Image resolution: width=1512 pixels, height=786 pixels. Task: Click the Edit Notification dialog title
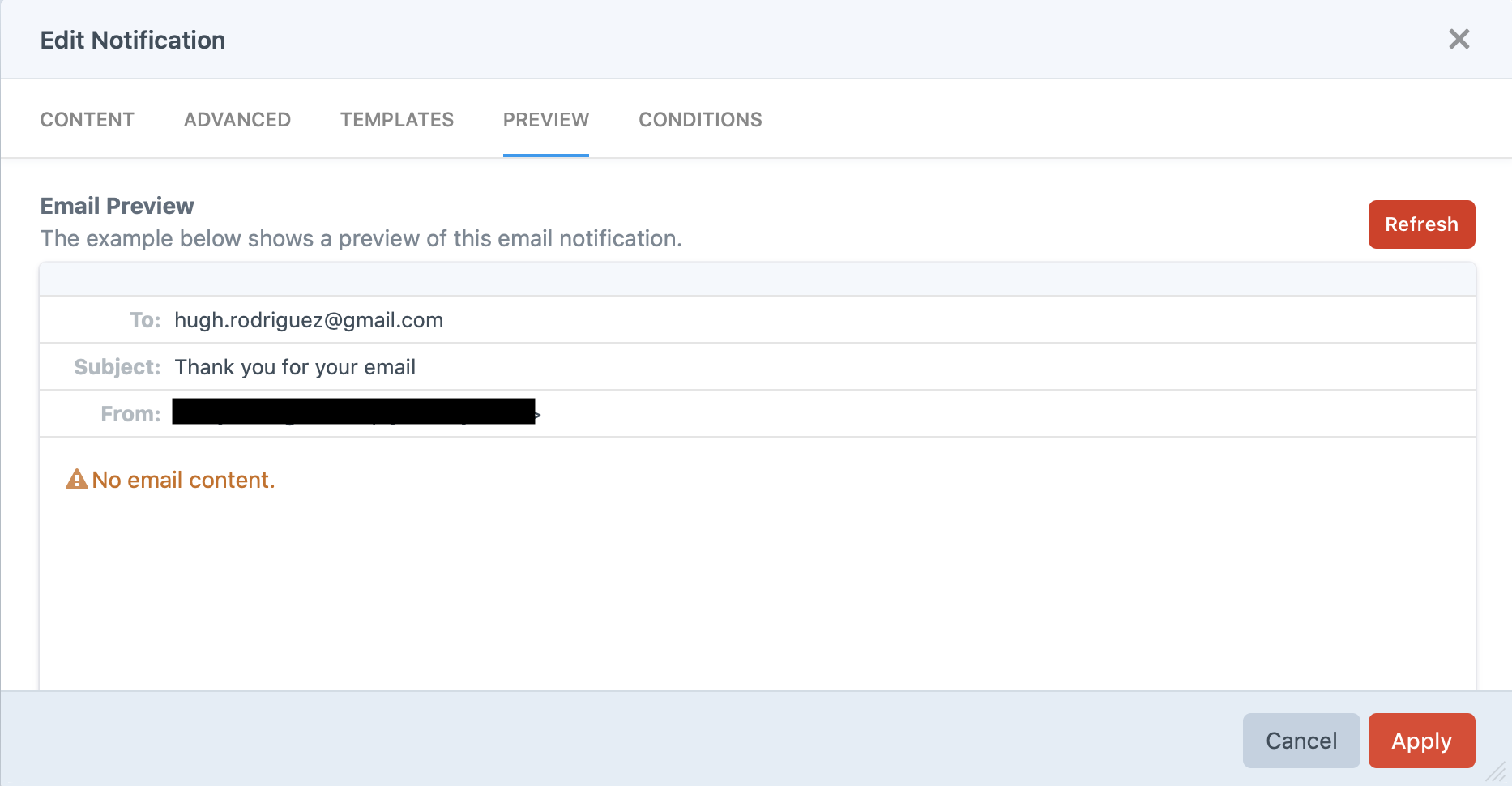(x=132, y=39)
